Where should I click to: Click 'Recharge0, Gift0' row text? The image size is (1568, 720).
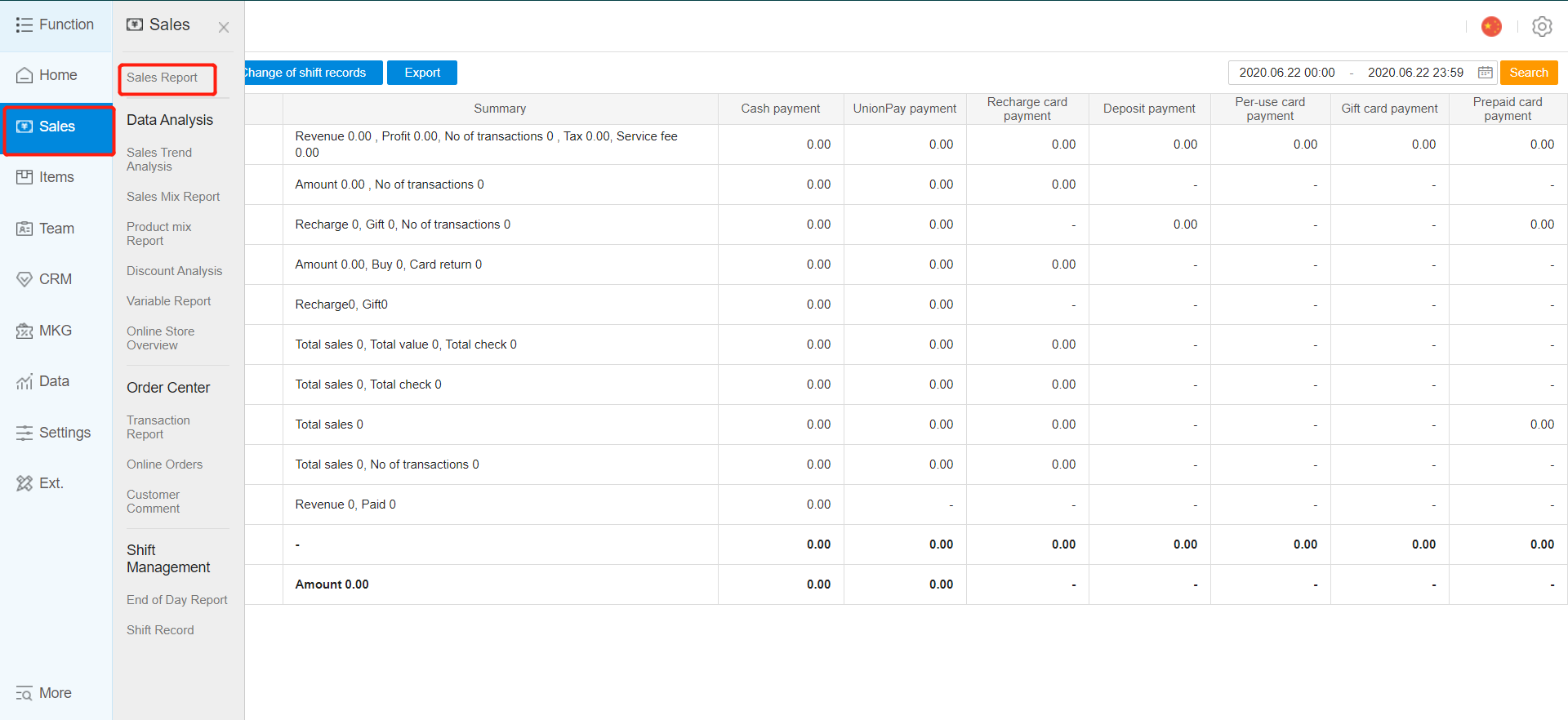pyautogui.click(x=341, y=304)
